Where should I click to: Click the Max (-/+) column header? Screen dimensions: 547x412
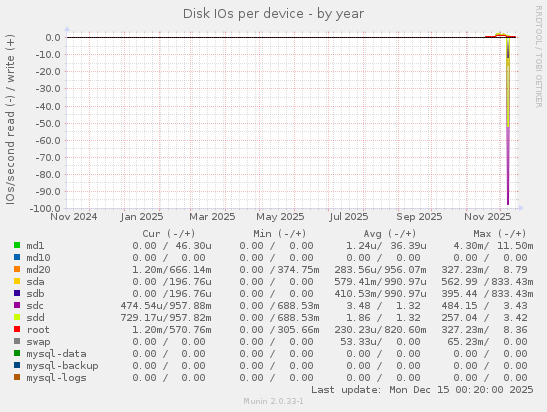click(500, 233)
